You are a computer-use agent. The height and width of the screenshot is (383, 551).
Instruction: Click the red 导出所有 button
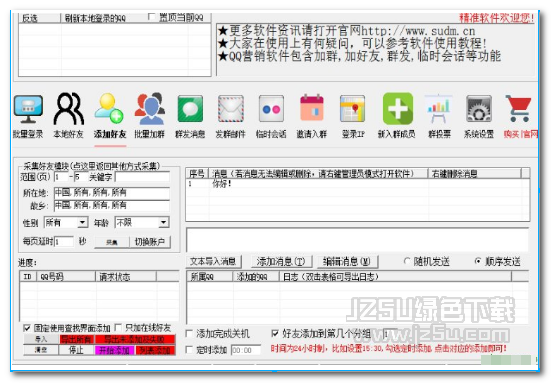click(76, 339)
